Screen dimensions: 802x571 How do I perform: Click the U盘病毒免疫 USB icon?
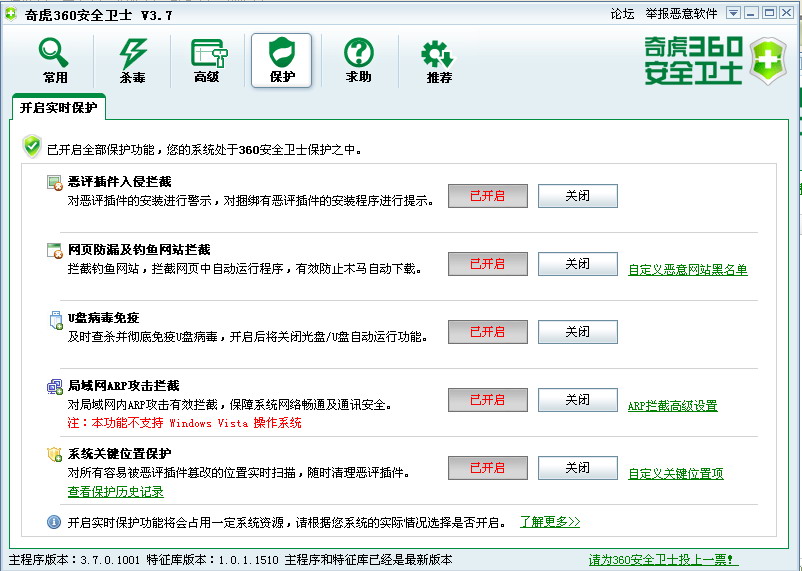coord(55,320)
